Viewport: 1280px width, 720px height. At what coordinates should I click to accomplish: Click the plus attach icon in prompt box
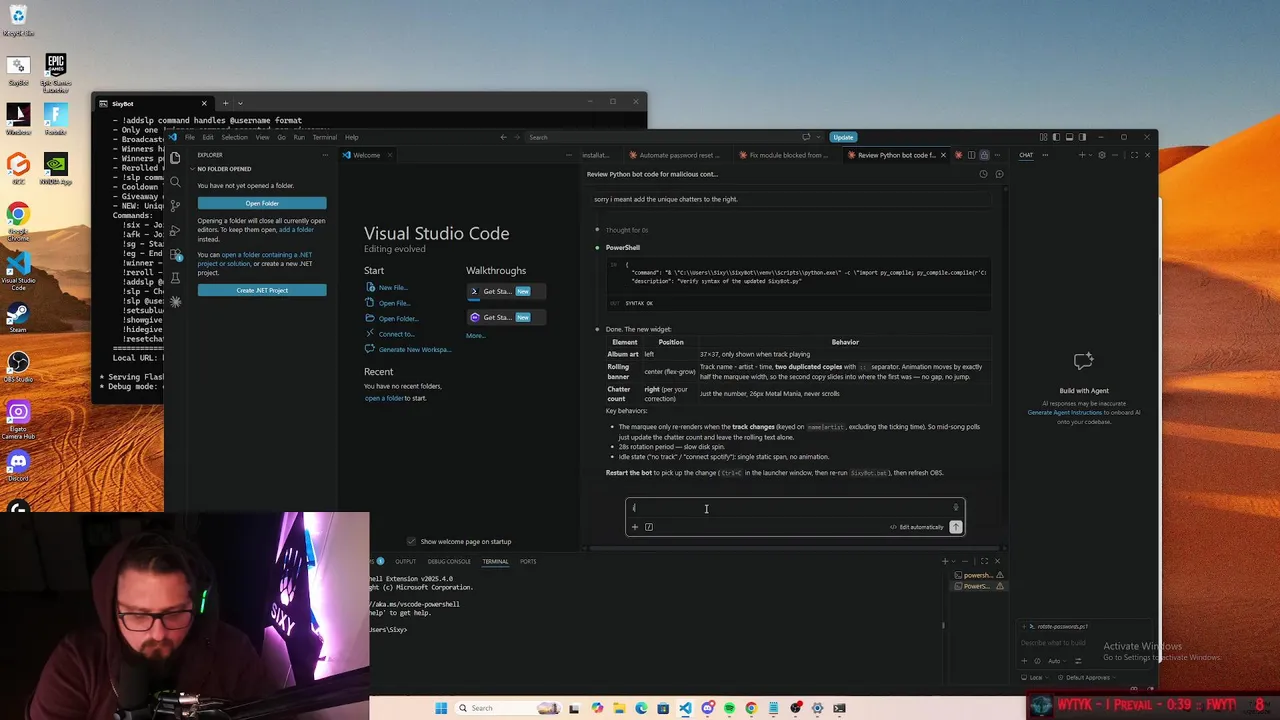tap(634, 527)
